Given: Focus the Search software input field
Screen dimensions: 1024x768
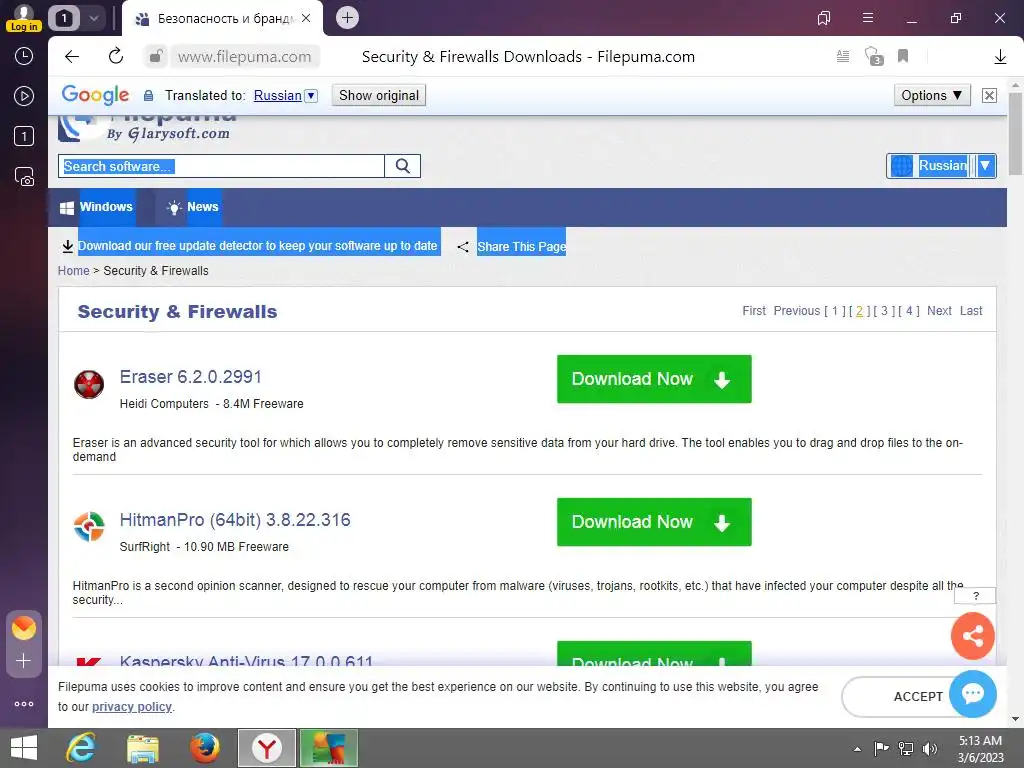Looking at the screenshot, I should 221,166.
